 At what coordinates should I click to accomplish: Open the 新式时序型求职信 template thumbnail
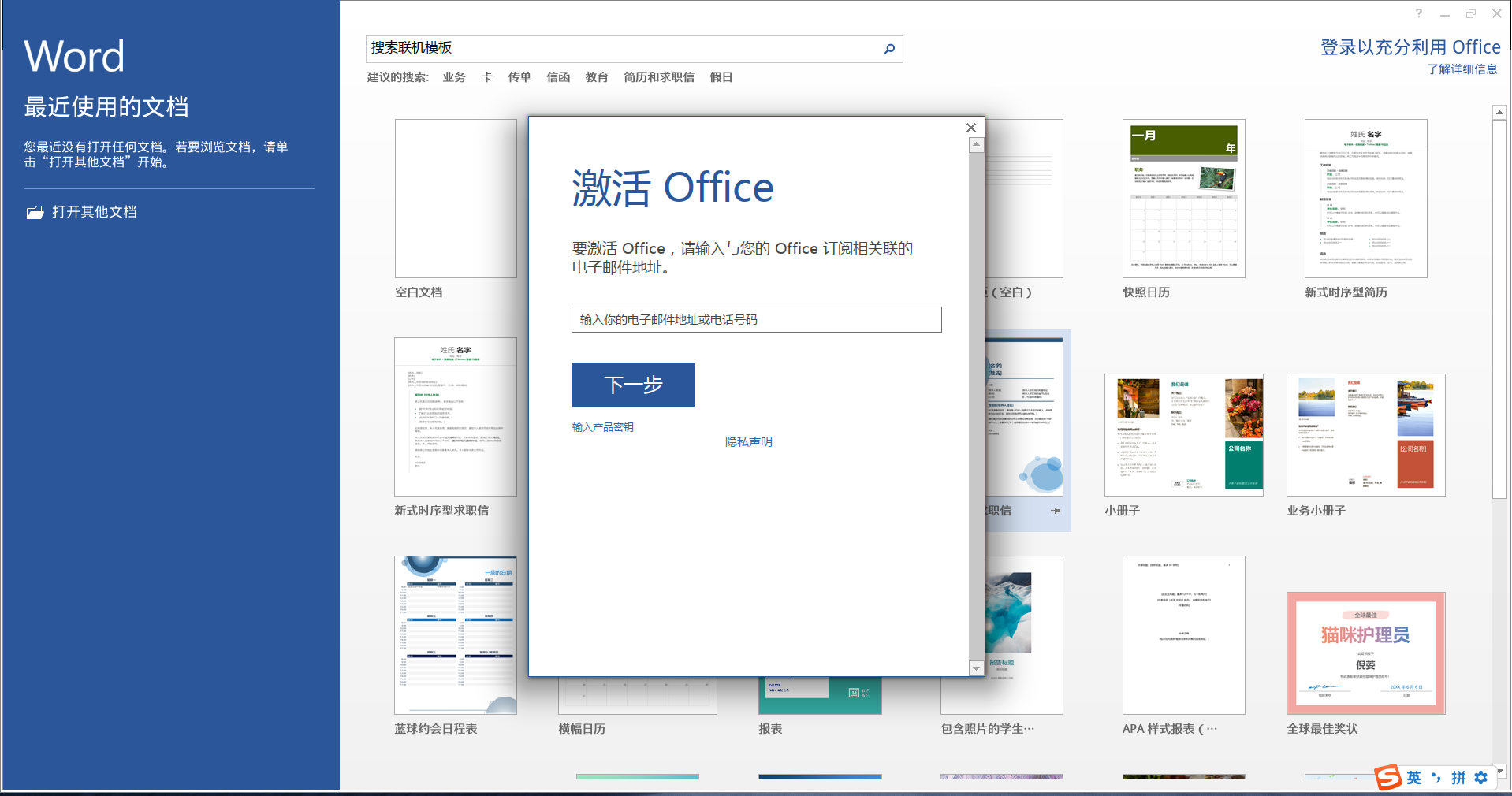456,417
